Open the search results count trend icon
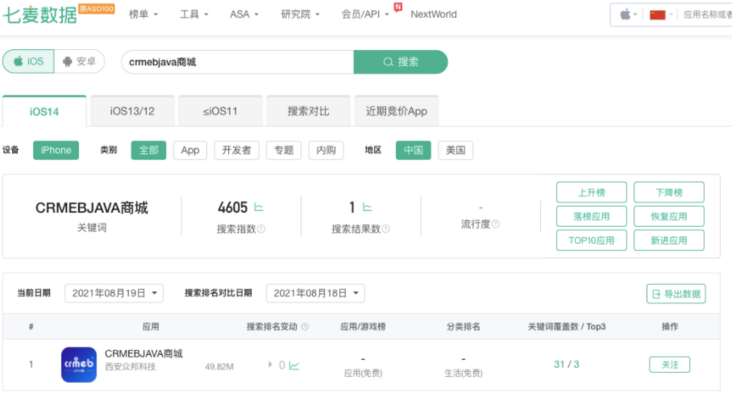732x401 pixels. (x=367, y=208)
